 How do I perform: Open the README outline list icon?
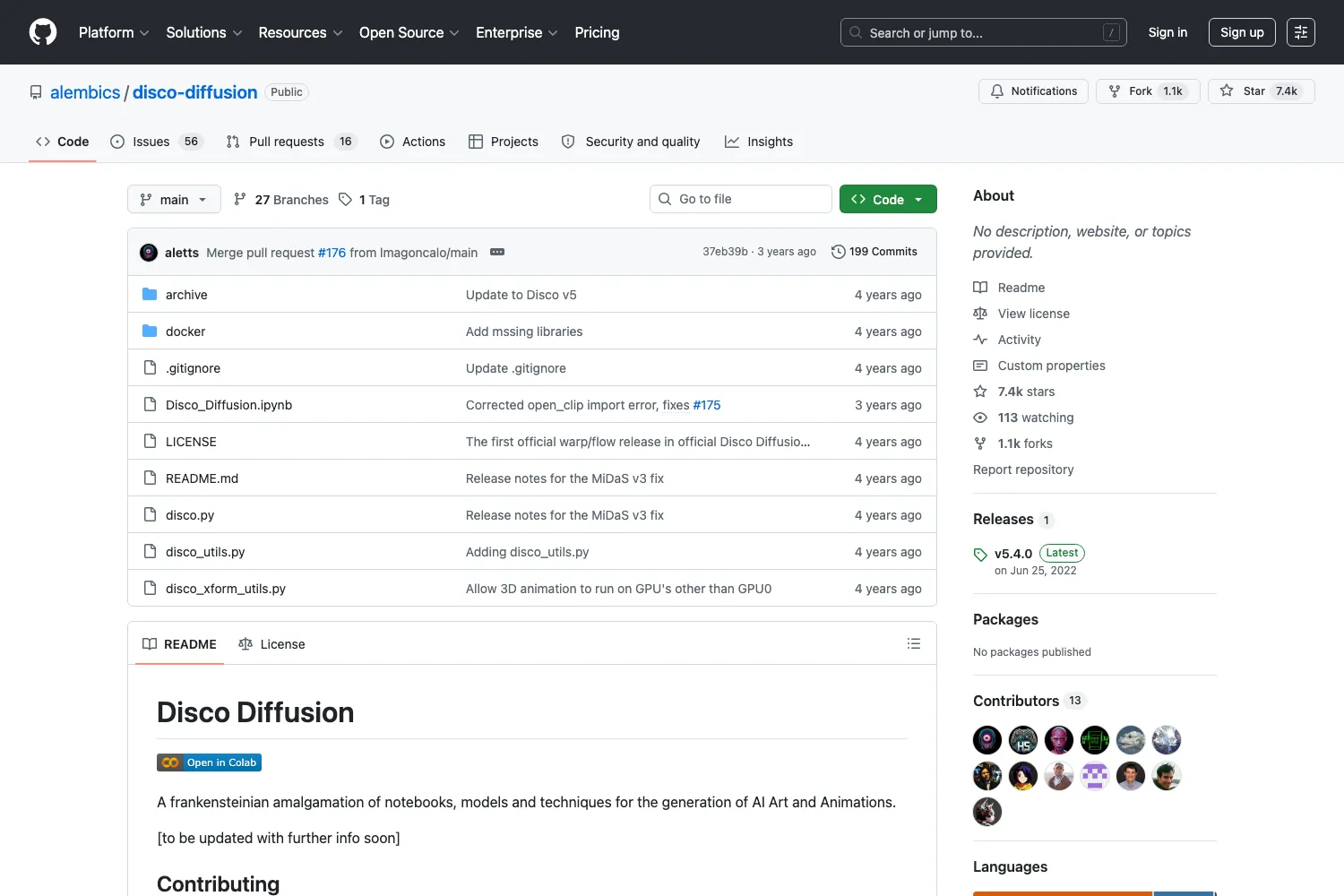pos(914,643)
